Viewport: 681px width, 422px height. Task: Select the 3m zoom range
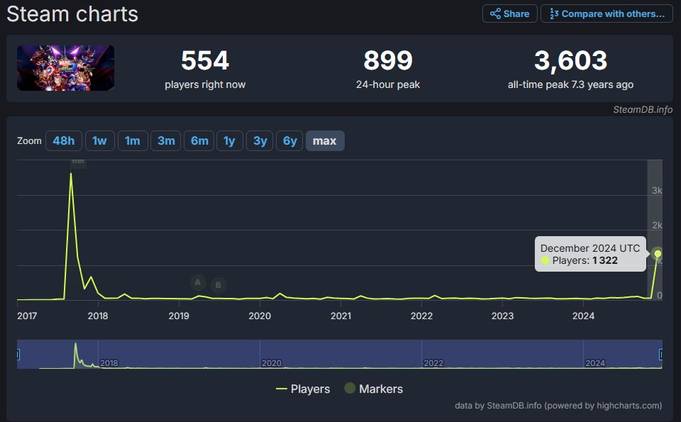pyautogui.click(x=166, y=141)
